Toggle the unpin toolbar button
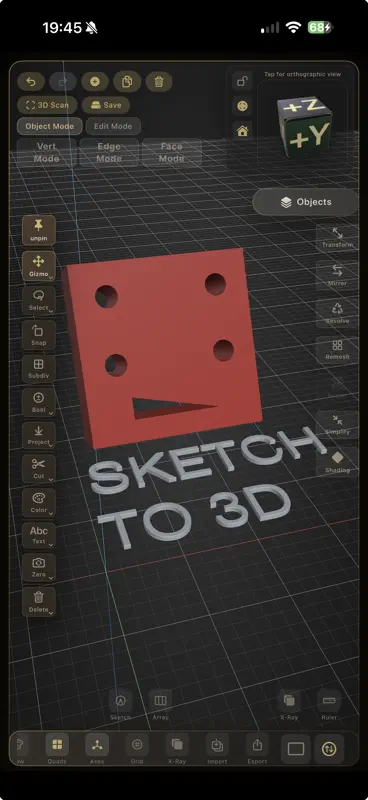The image size is (368, 800). coord(39,230)
